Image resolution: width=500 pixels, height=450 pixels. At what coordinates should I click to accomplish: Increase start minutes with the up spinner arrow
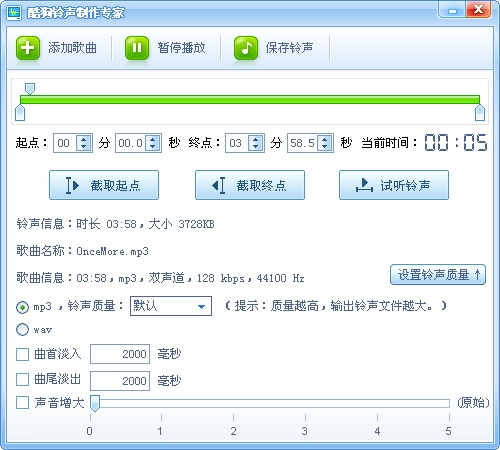point(84,139)
